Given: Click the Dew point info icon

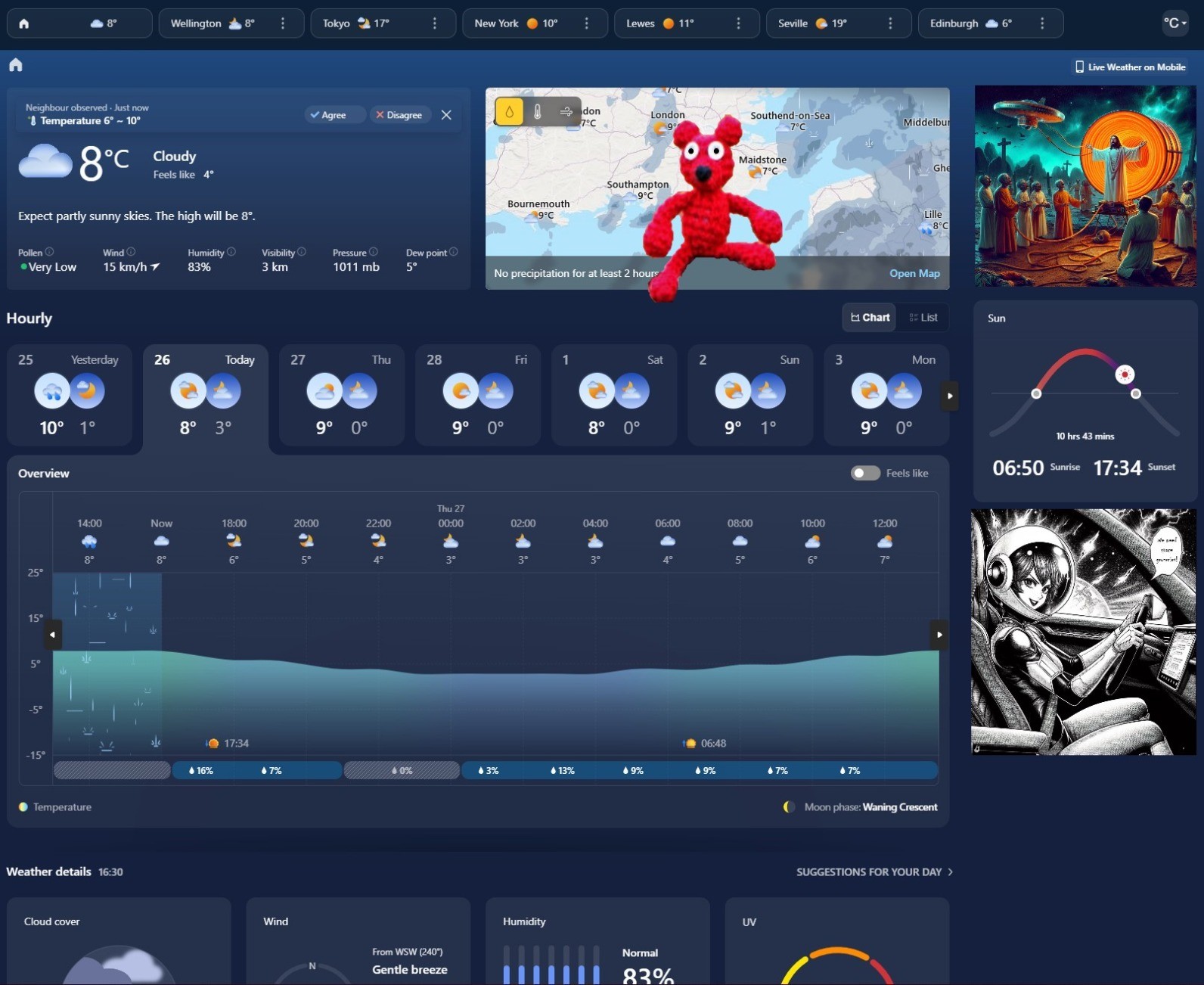Looking at the screenshot, I should pos(453,252).
